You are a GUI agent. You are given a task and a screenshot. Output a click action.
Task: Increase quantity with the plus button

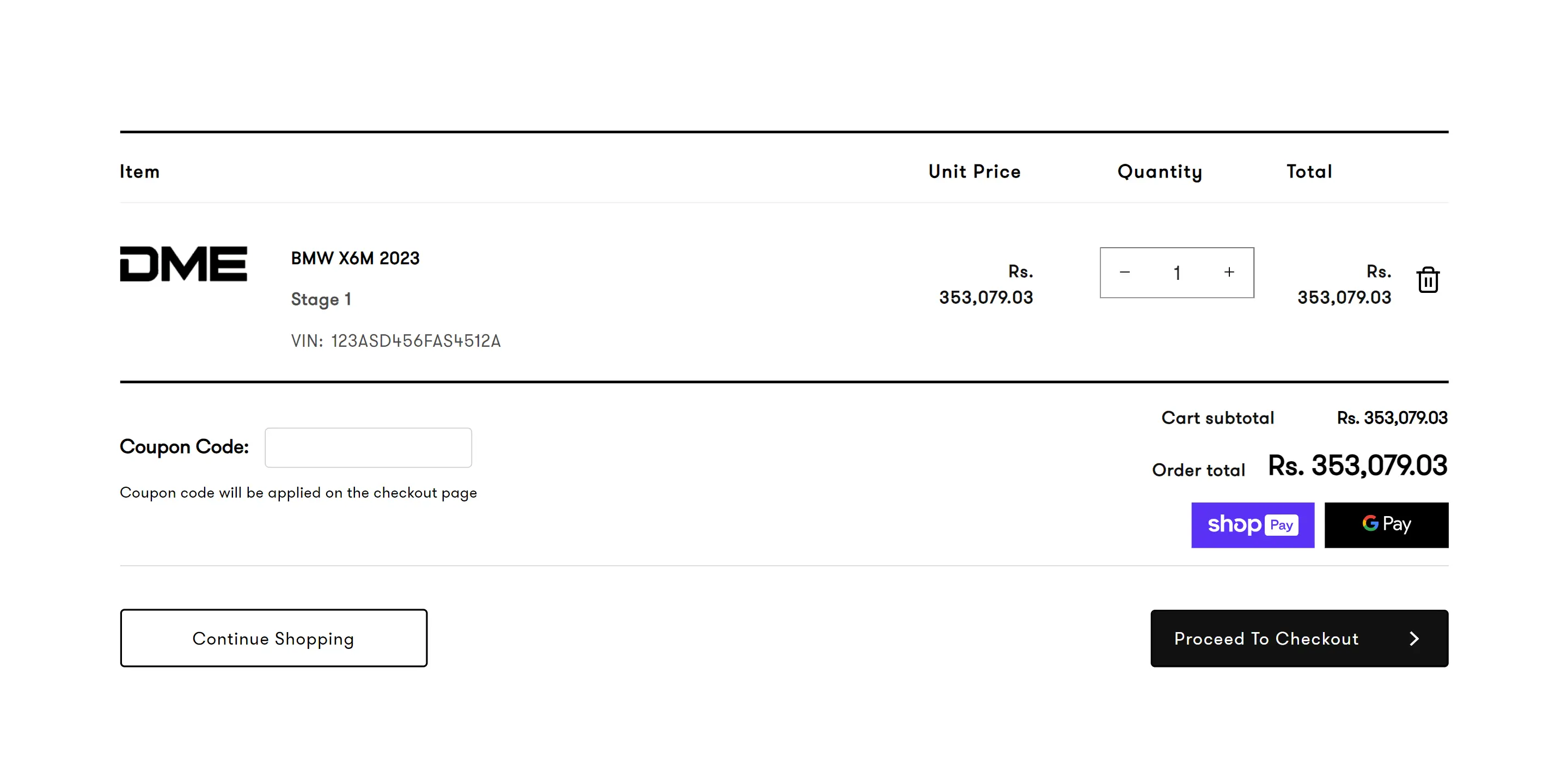(x=1229, y=273)
